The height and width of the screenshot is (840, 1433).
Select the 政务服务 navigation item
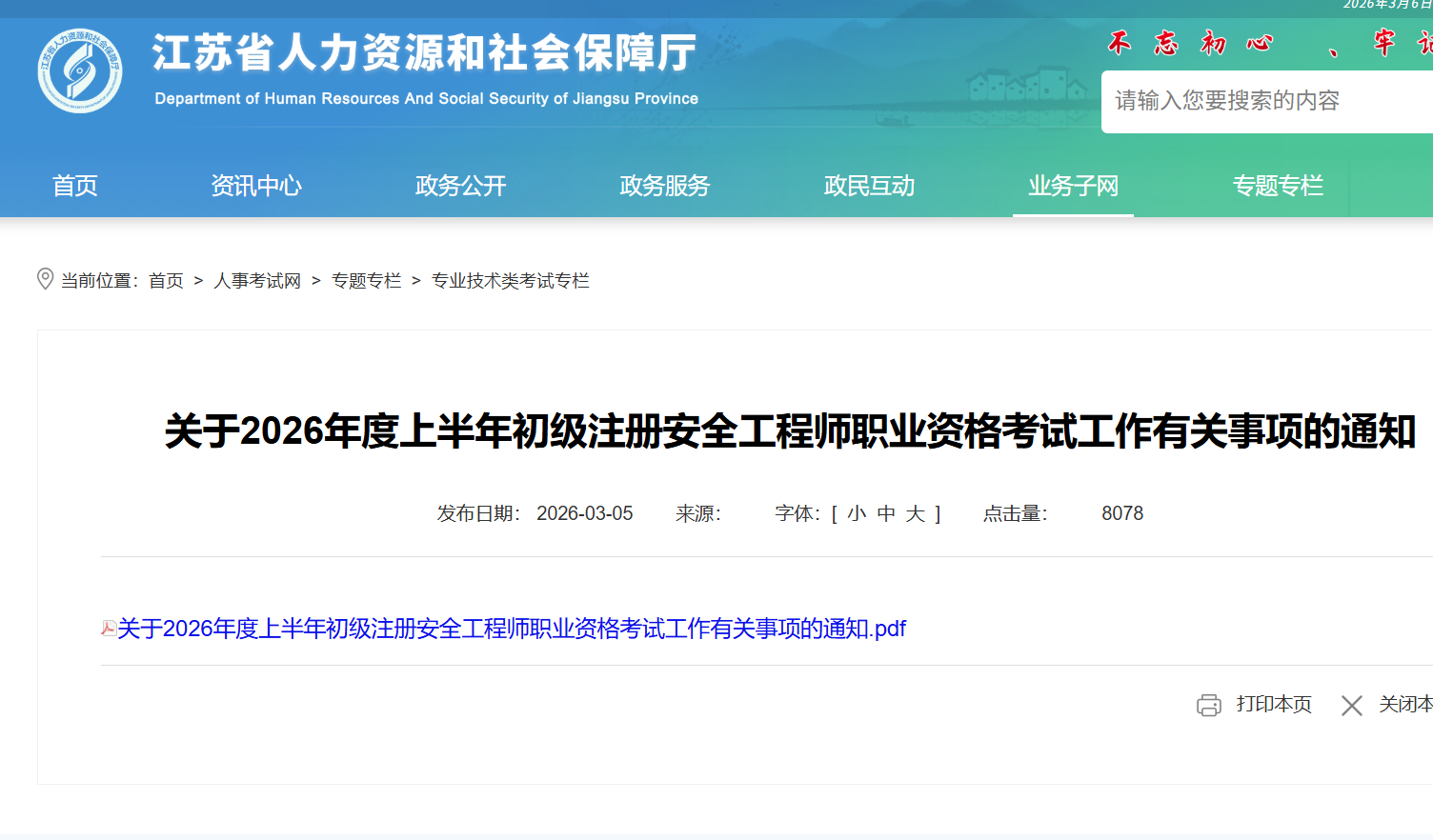(x=664, y=186)
